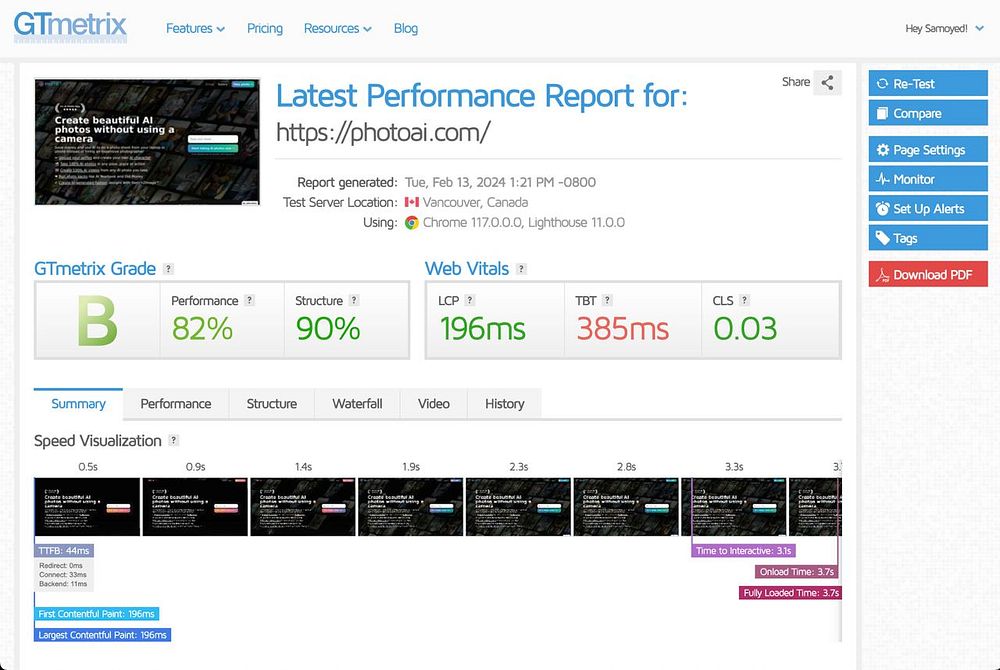Click the help icon next to Structure score
Screen dimensions: 1000x670
coord(354,300)
